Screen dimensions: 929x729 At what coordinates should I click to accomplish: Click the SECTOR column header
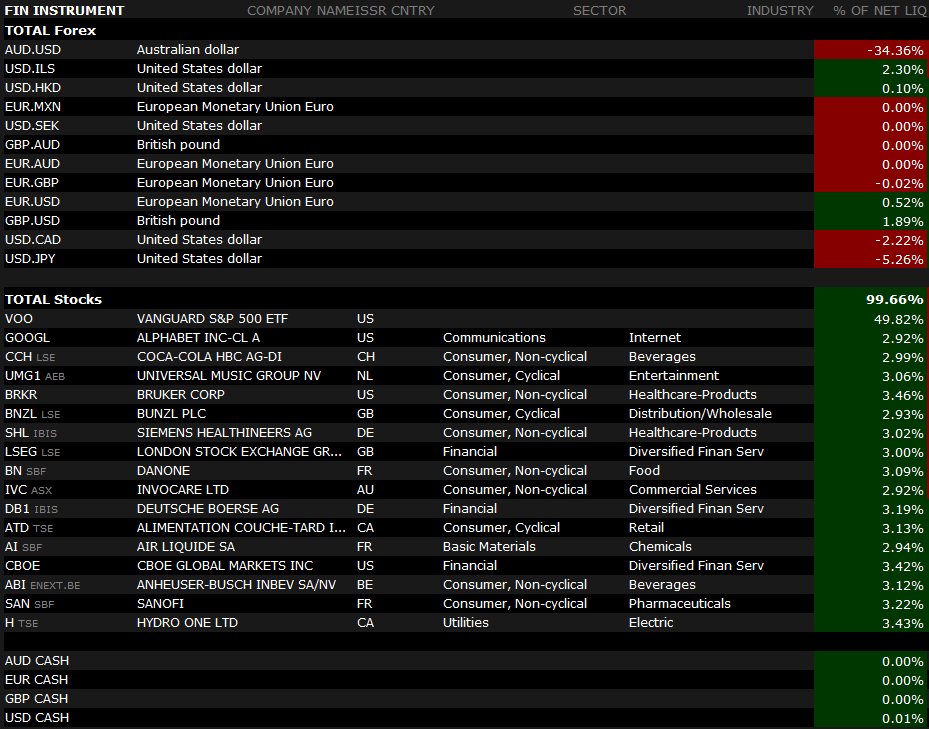[599, 11]
